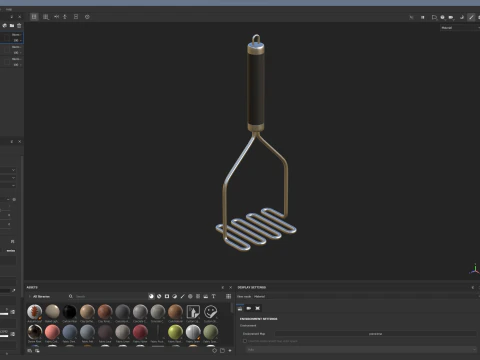Open the Help menu
The image size is (480, 360).
click(x=9, y=9)
